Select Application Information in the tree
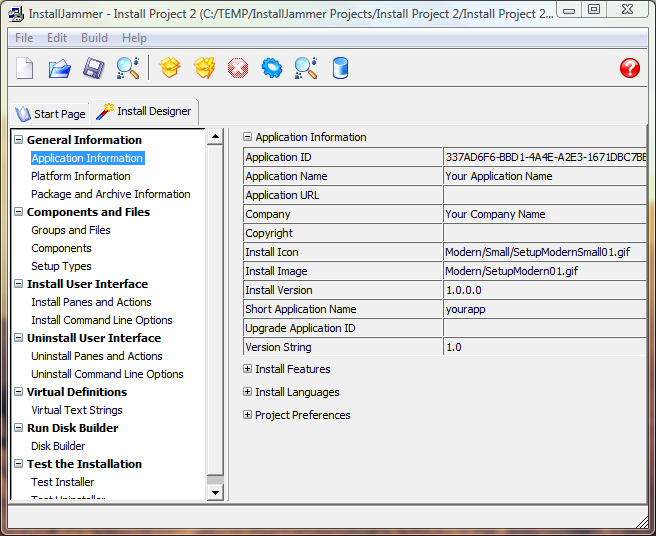Viewport: 656px width, 536px height. tap(87, 158)
